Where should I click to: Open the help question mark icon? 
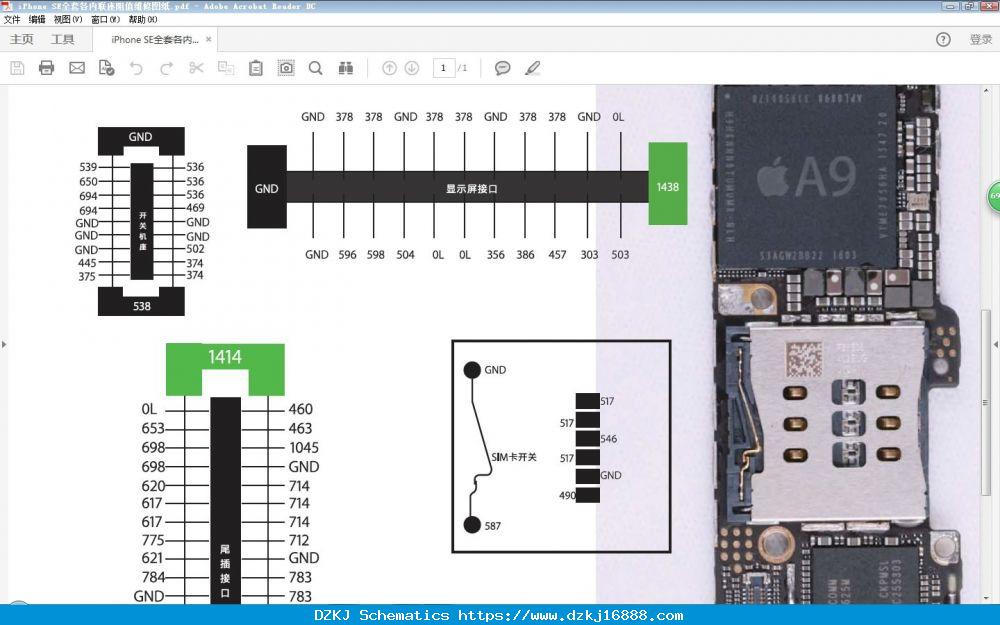943,40
